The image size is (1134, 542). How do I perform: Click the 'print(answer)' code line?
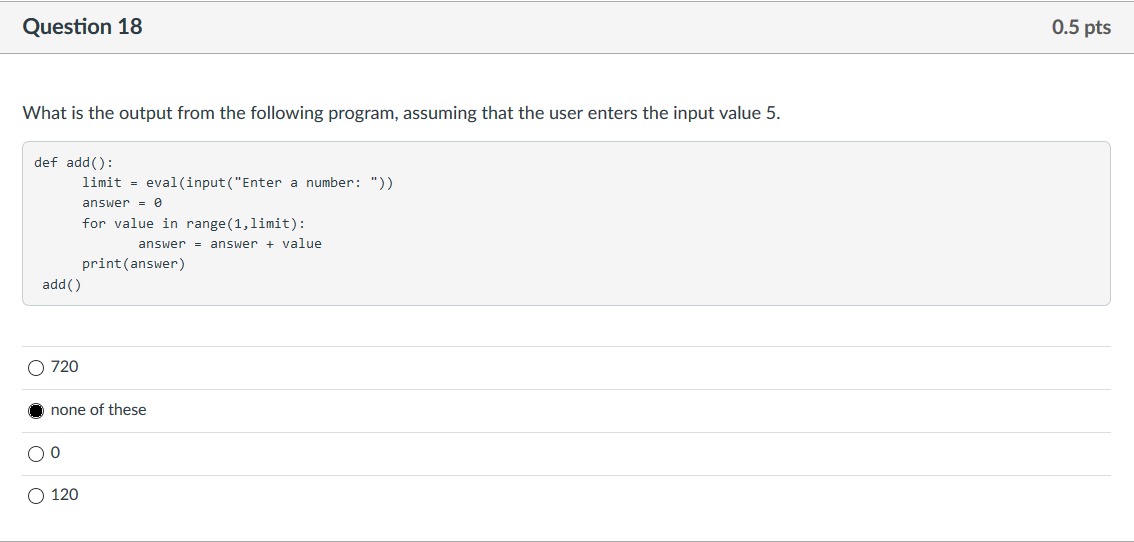(134, 264)
